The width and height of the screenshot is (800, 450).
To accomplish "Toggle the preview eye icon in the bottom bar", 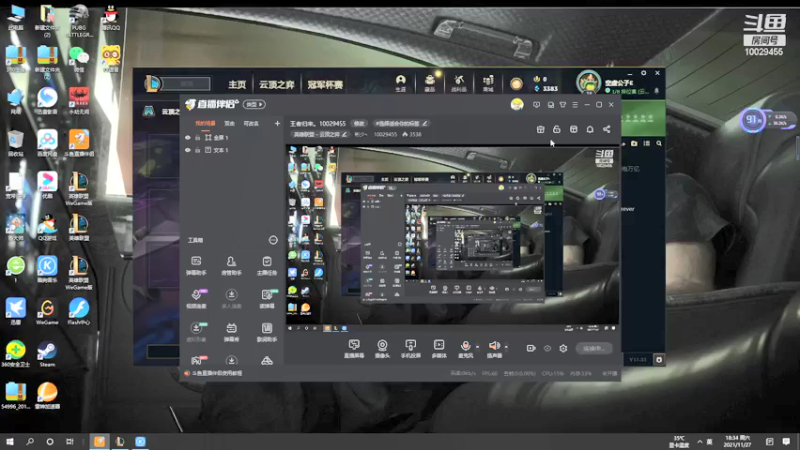I will (547, 348).
